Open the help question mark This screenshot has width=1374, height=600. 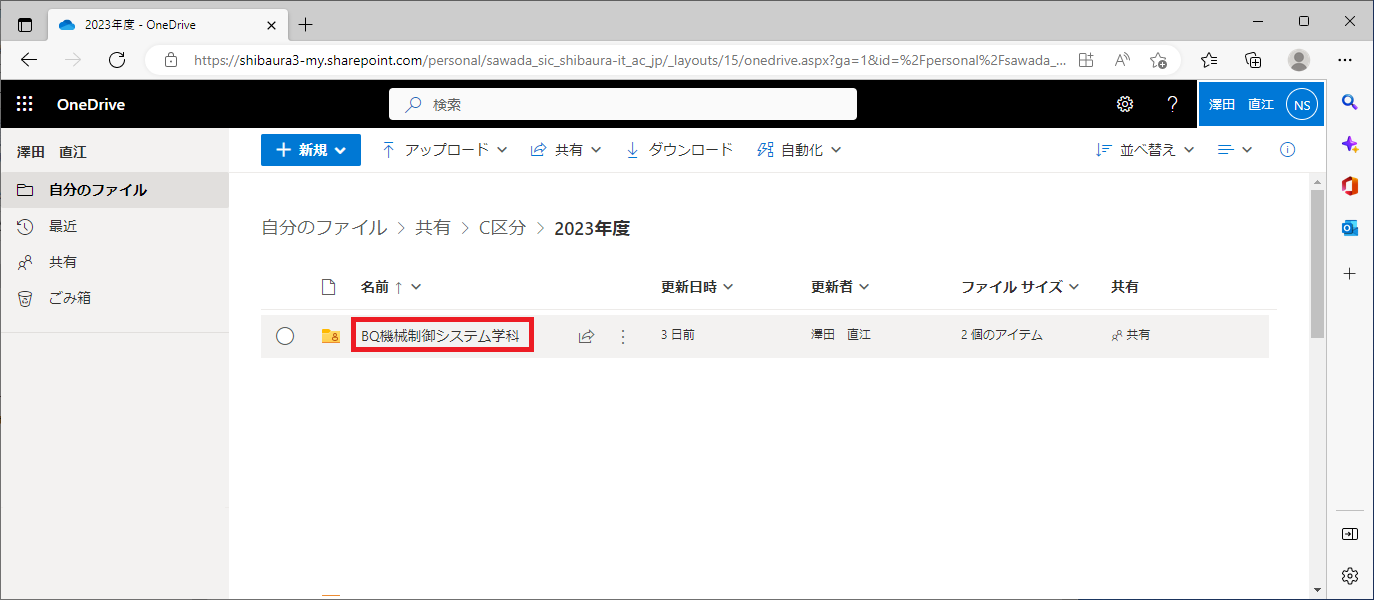tap(1173, 104)
